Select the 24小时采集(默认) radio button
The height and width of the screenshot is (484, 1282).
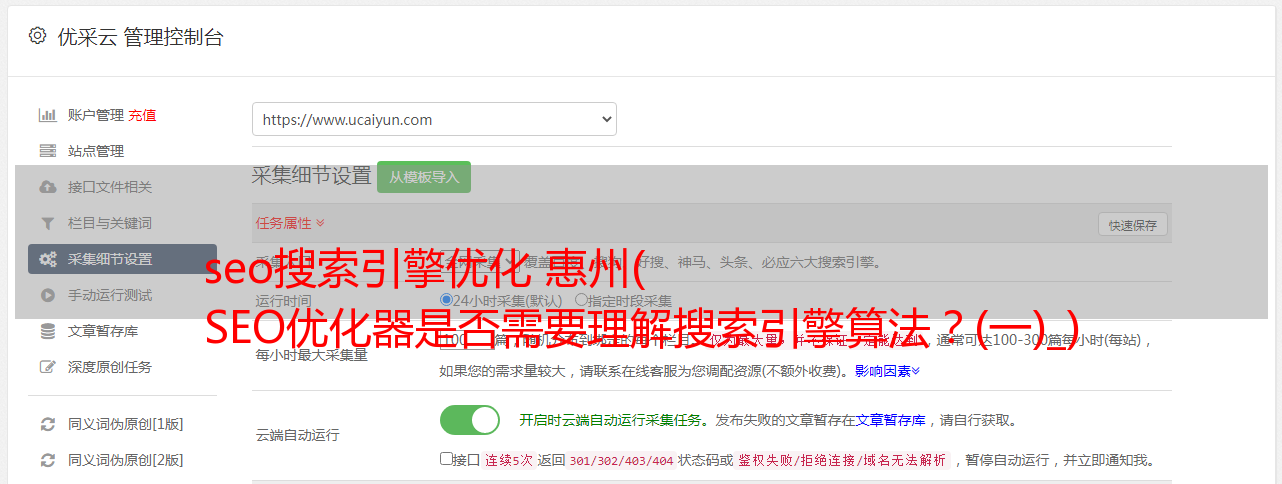click(446, 300)
